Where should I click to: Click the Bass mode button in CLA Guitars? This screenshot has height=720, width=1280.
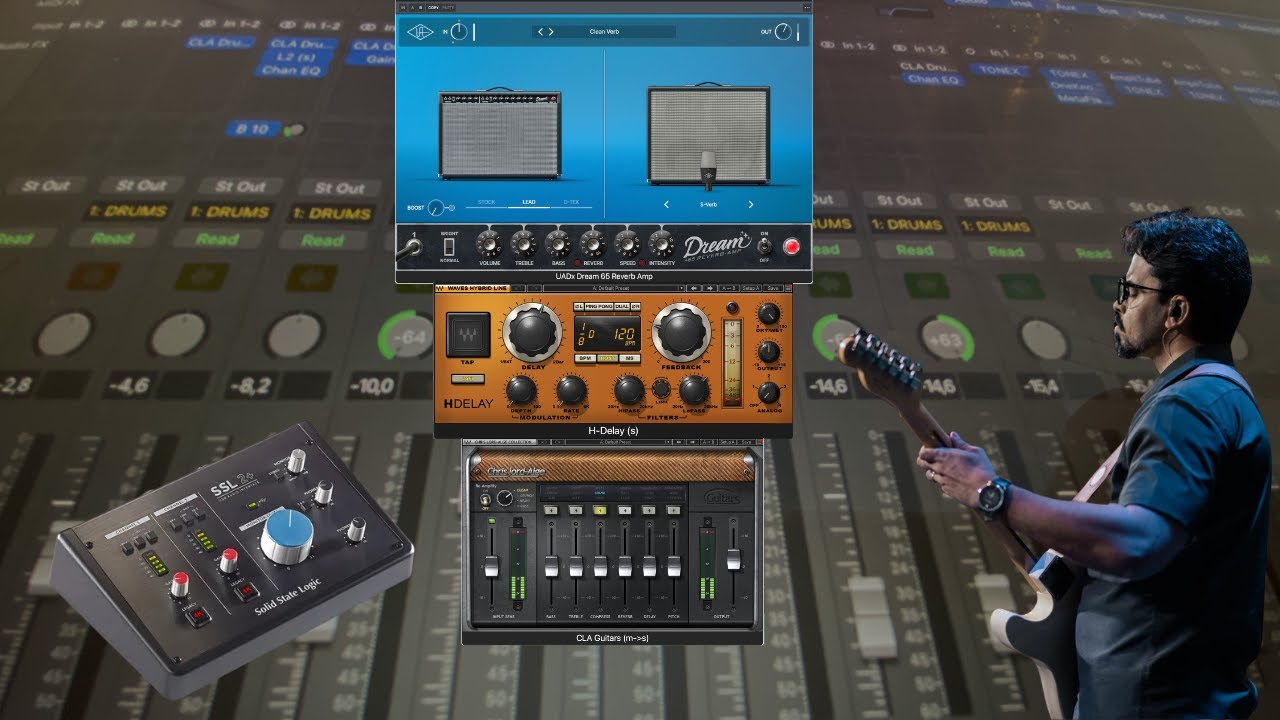click(x=551, y=510)
